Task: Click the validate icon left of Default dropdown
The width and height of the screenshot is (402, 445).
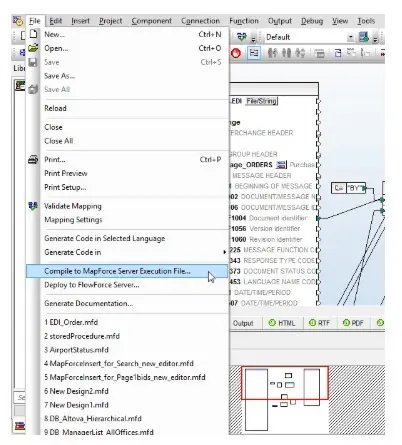Action: [242, 37]
